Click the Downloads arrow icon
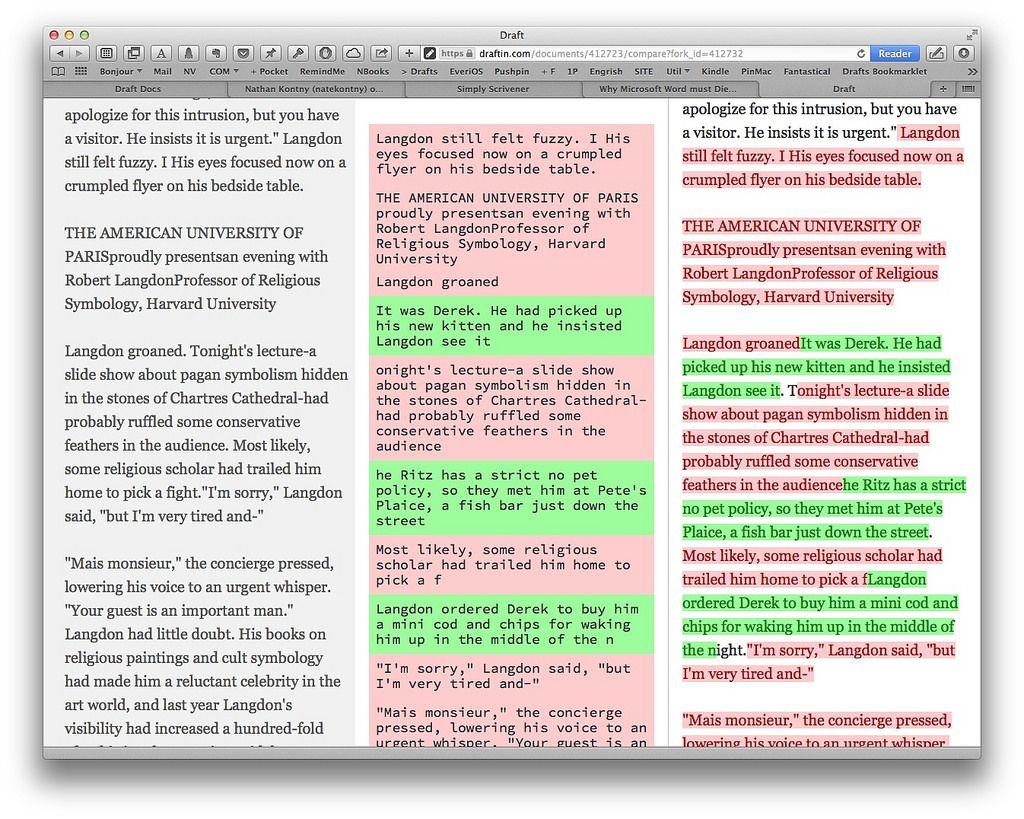The height and width of the screenshot is (819, 1024). [963, 53]
